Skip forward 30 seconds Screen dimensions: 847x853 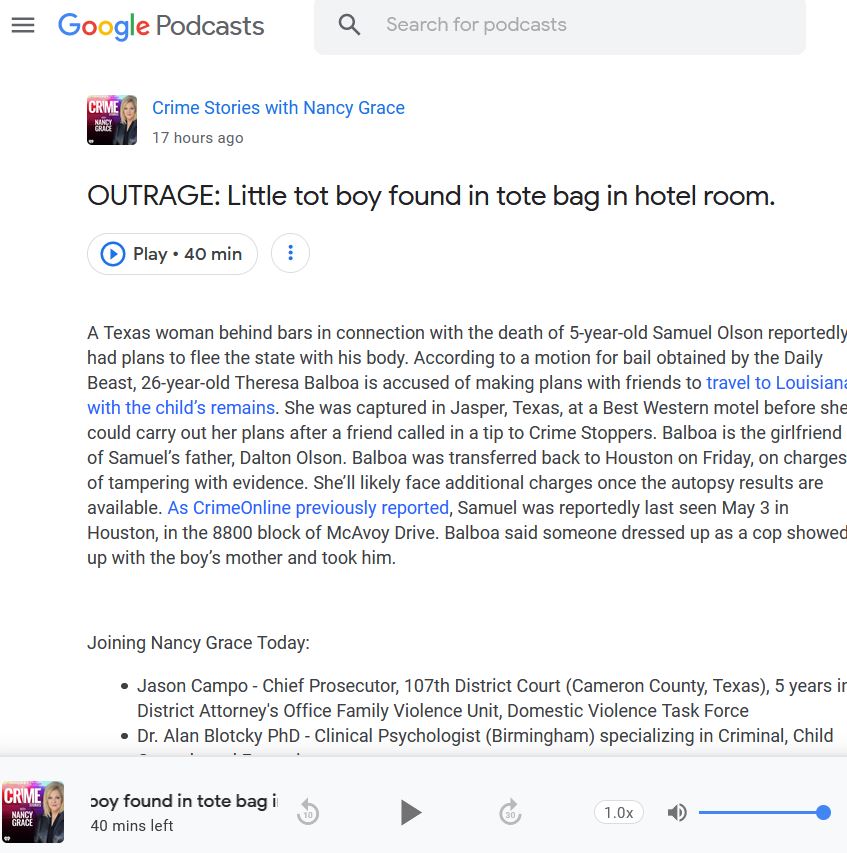511,812
